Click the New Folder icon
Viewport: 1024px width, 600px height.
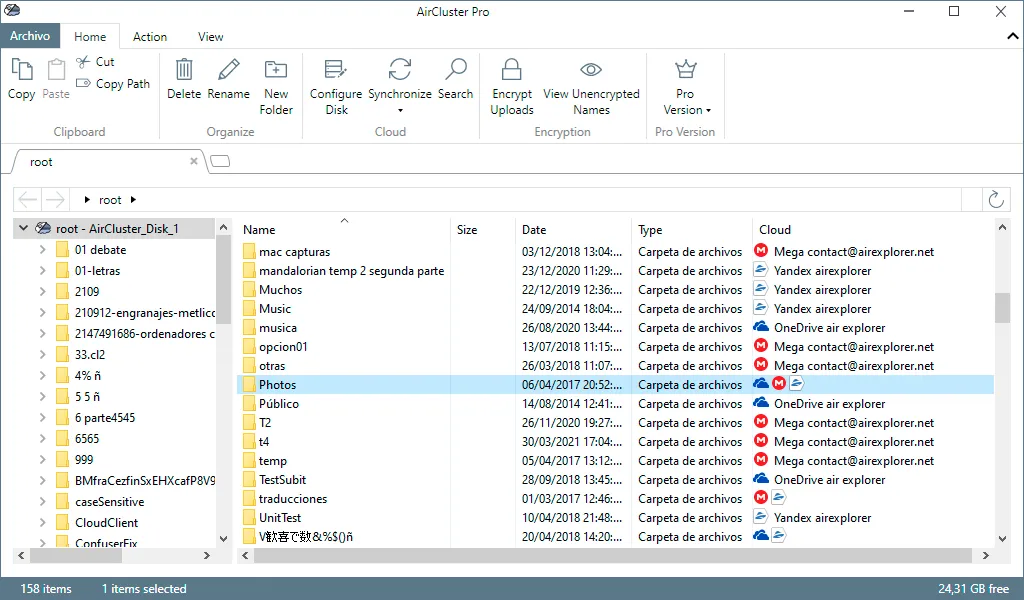pyautogui.click(x=276, y=69)
